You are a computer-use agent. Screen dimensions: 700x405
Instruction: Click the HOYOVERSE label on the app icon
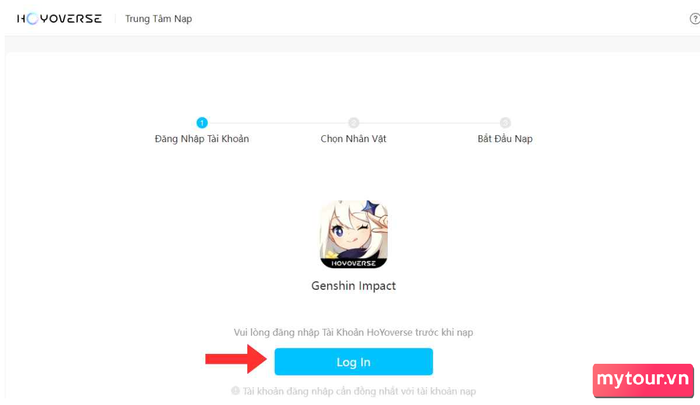(354, 263)
